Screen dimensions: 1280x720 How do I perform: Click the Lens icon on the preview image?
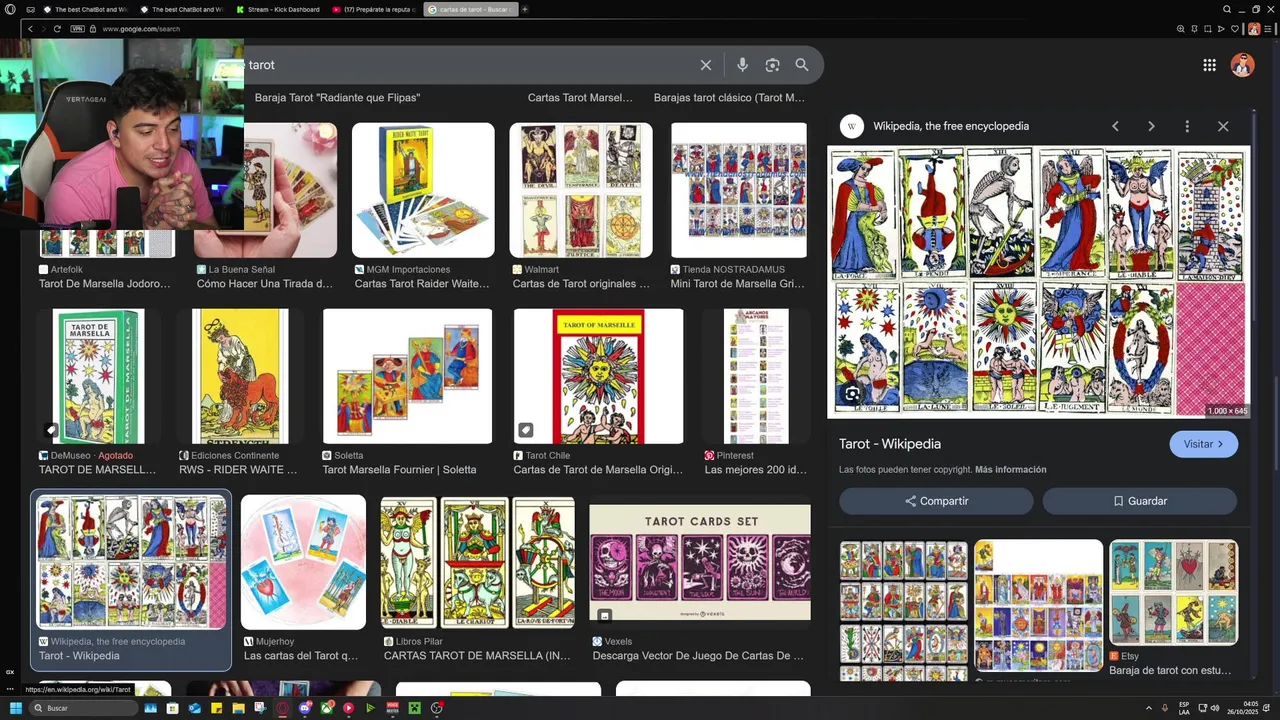tap(852, 394)
